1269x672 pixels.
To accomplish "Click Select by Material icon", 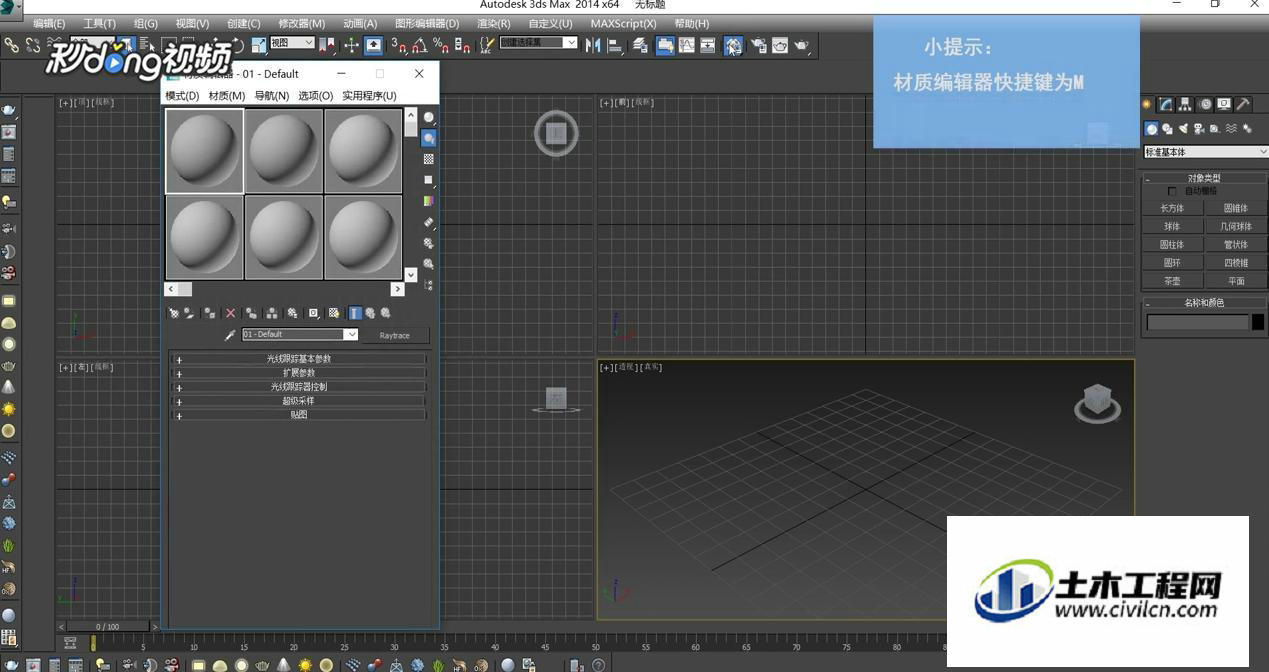I will pos(429,264).
